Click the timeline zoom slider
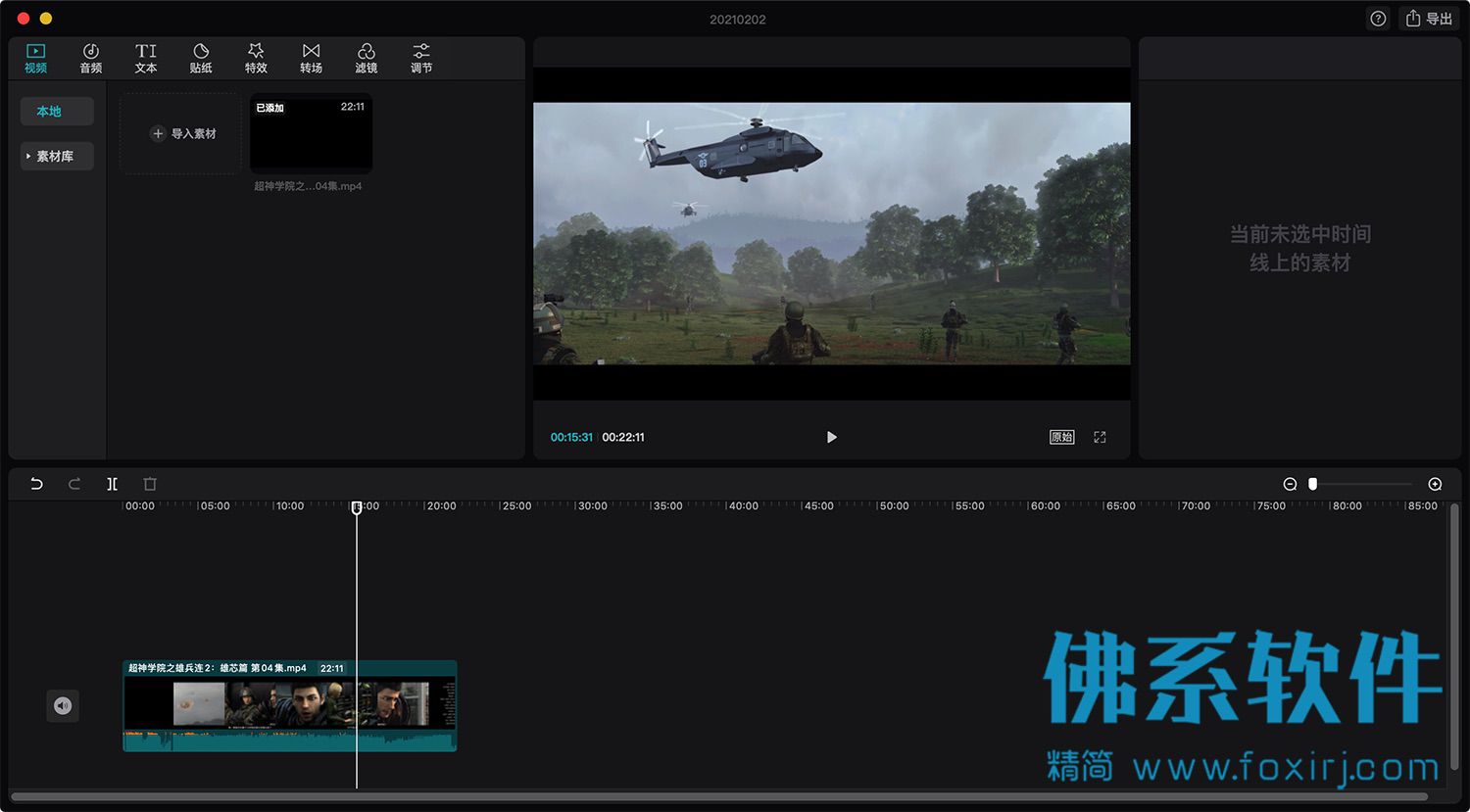Viewport: 1470px width, 812px height. (x=1362, y=484)
